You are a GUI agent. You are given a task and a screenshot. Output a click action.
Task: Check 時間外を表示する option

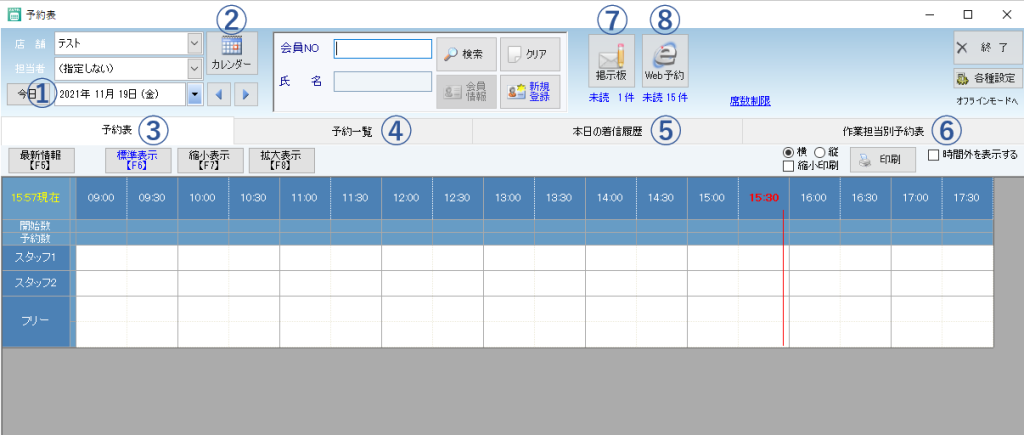(934, 155)
